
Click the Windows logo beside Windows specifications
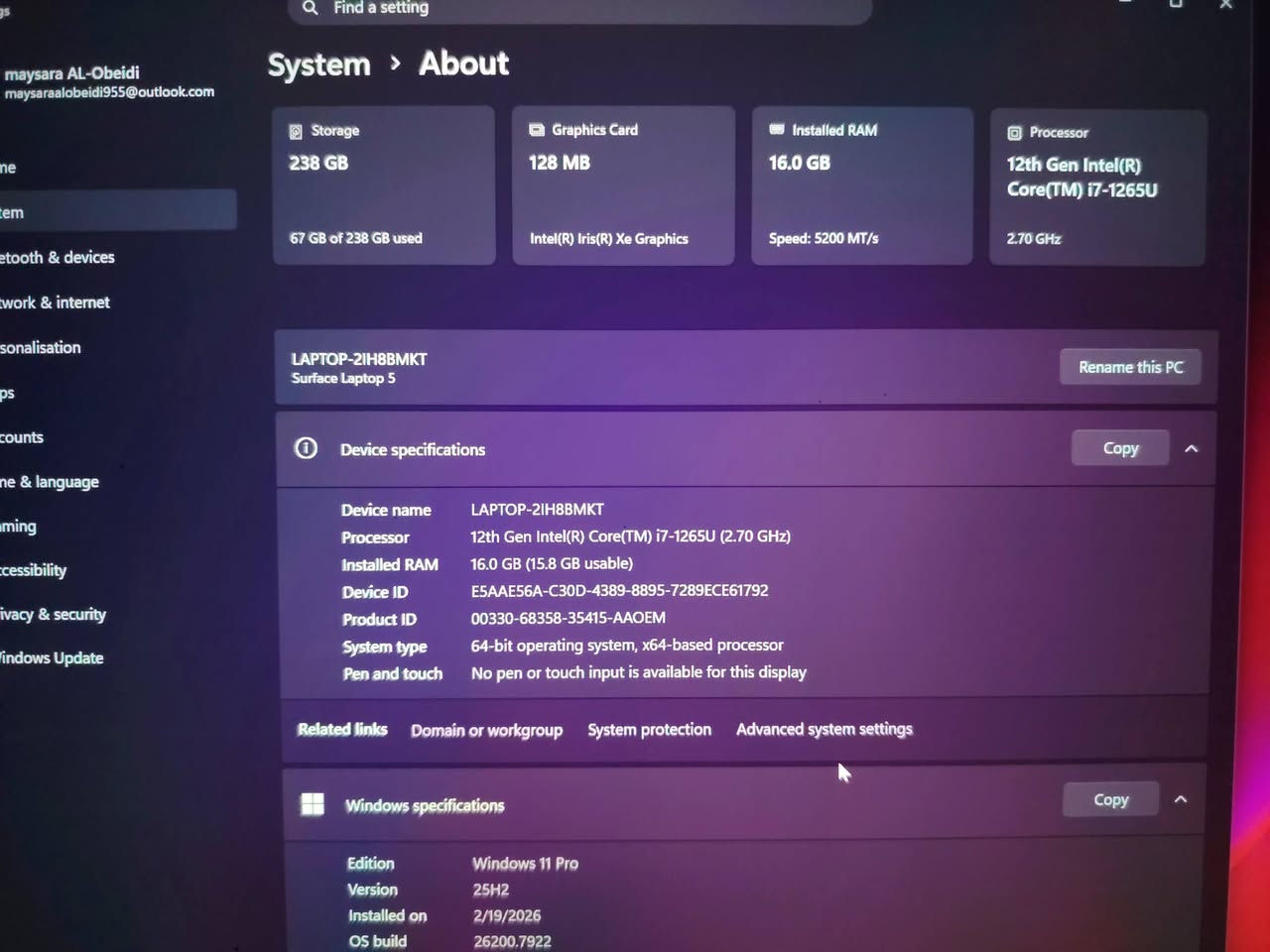click(313, 804)
